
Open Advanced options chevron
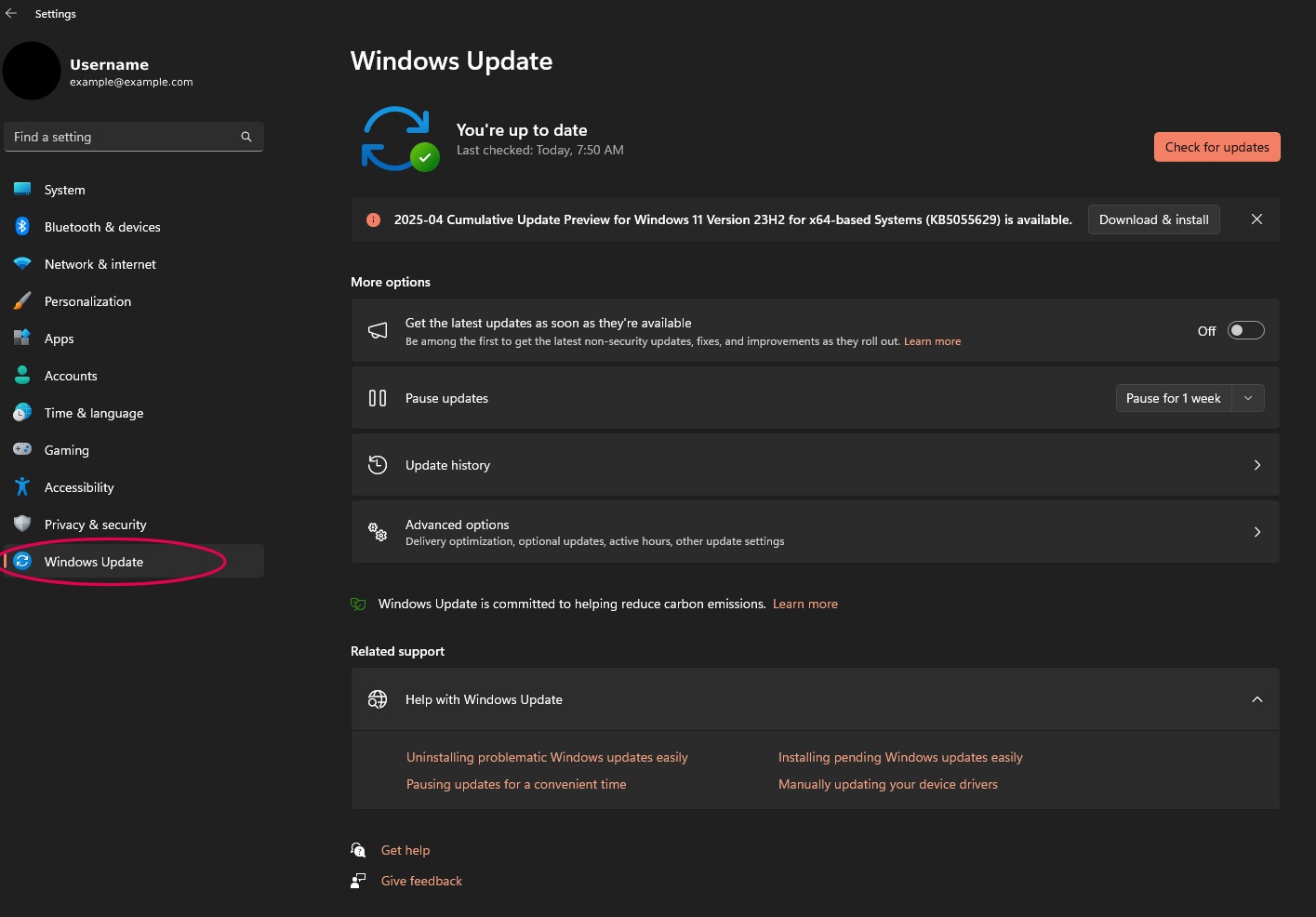point(1257,532)
